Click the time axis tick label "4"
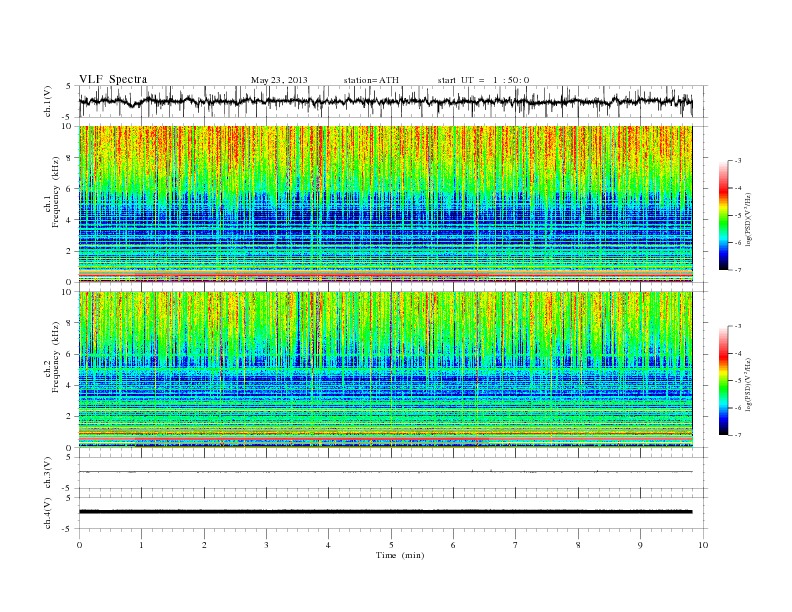The height and width of the screenshot is (612, 792). point(328,545)
